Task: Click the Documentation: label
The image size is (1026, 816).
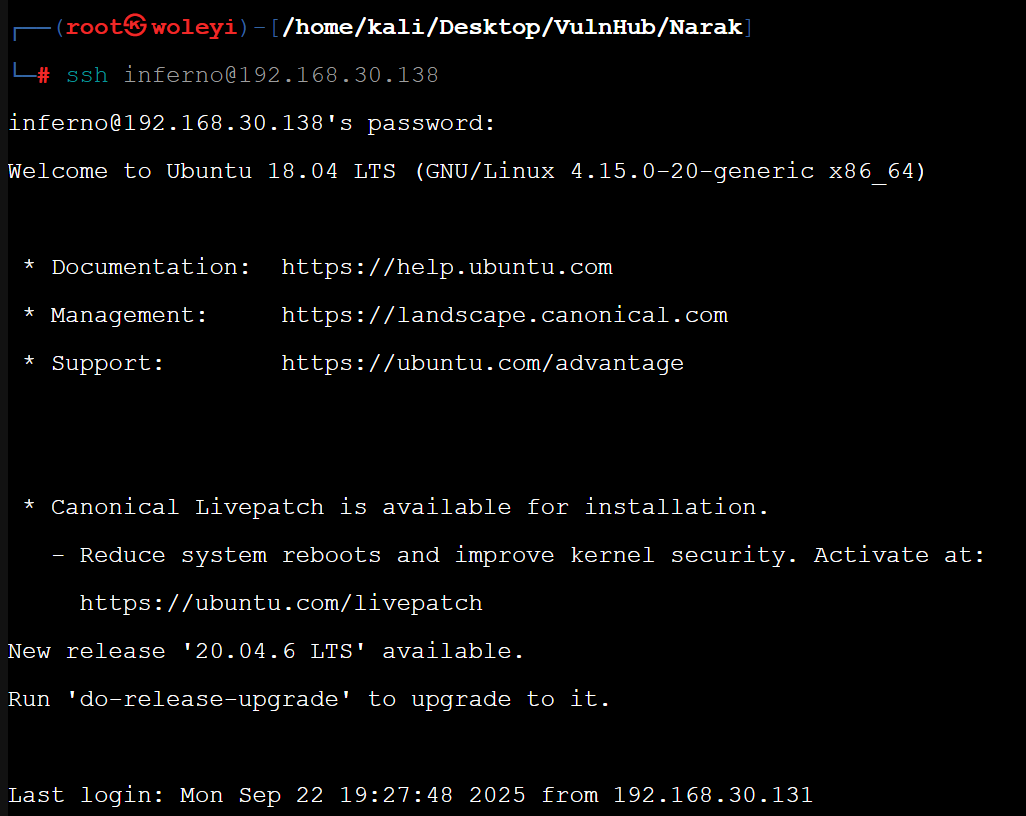Action: pos(151,267)
